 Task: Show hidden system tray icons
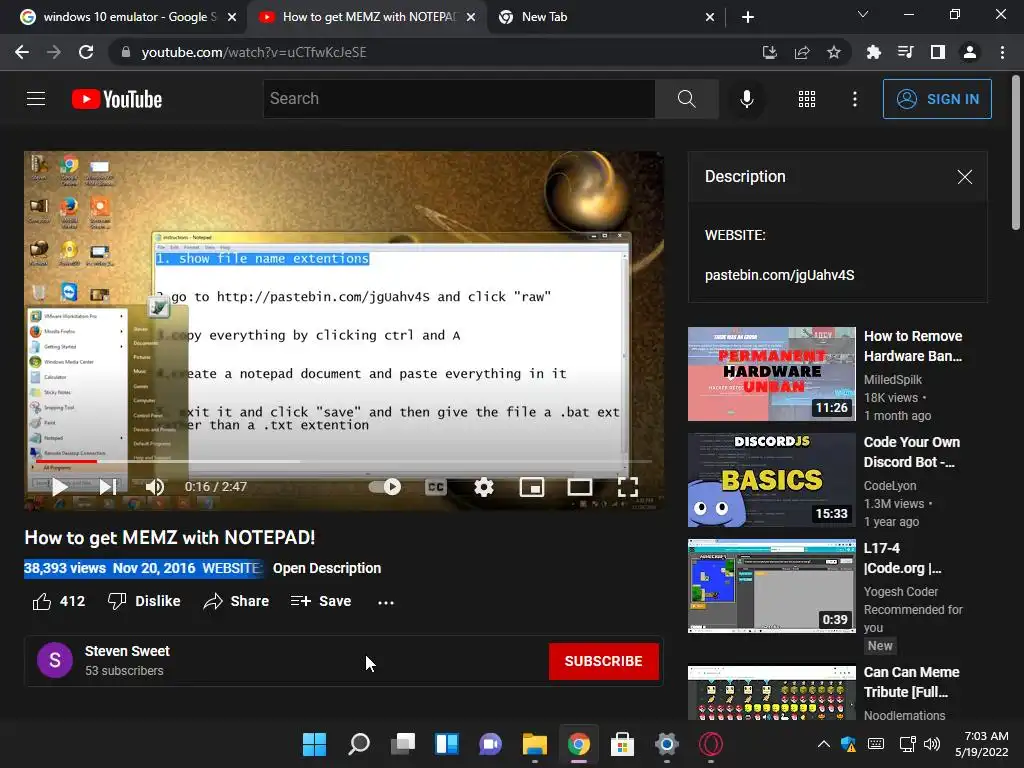coord(824,744)
